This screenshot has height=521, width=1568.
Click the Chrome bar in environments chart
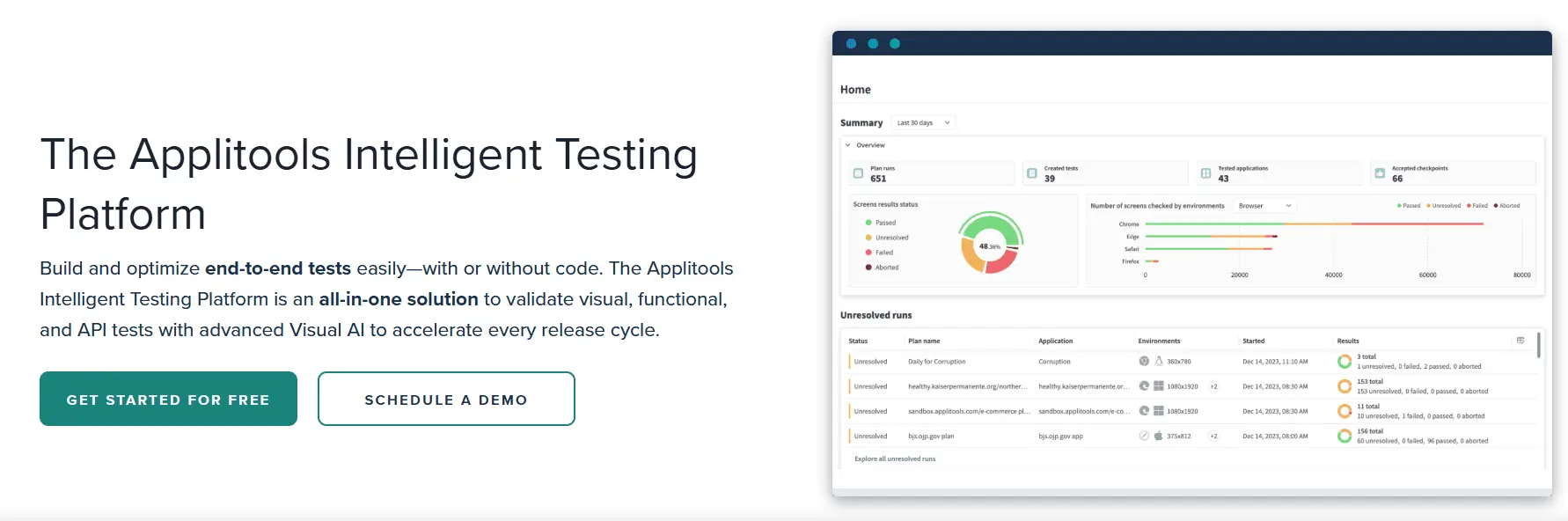tap(1315, 224)
